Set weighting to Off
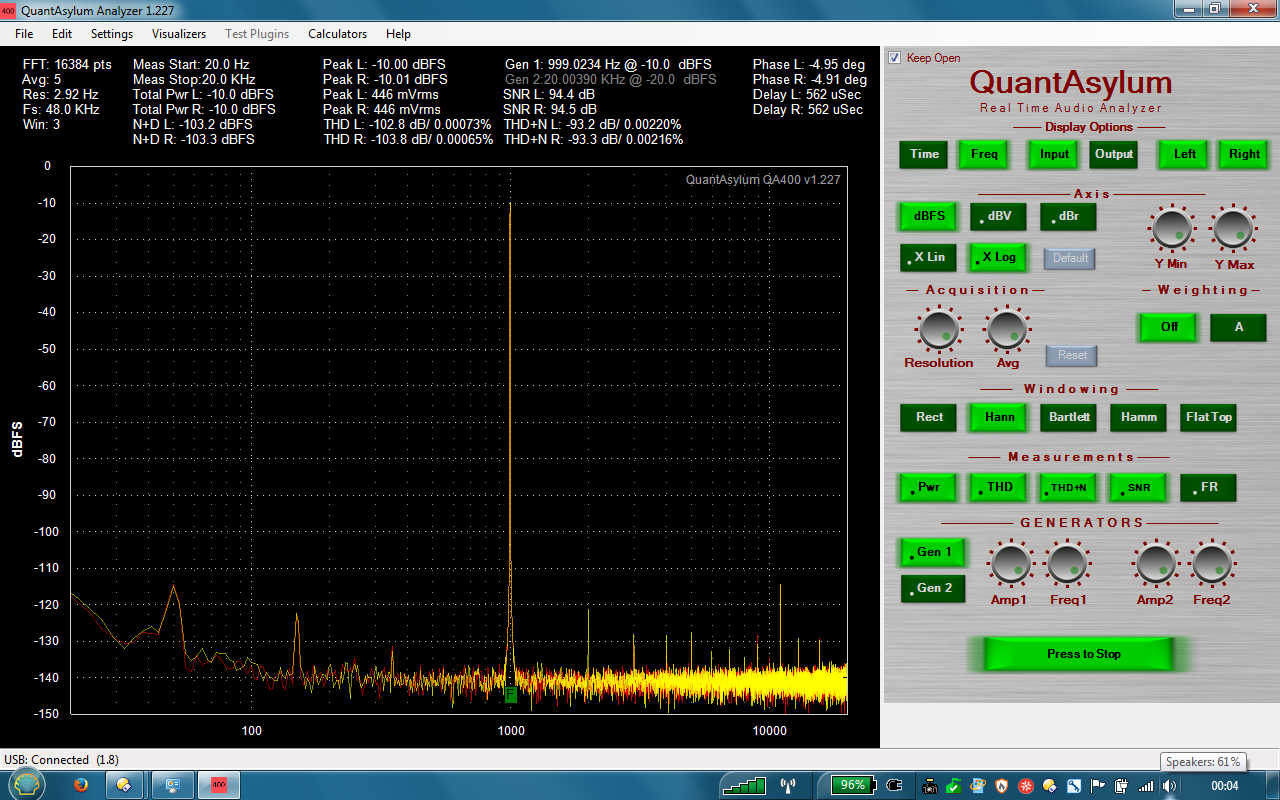Image resolution: width=1280 pixels, height=800 pixels. (x=1168, y=327)
